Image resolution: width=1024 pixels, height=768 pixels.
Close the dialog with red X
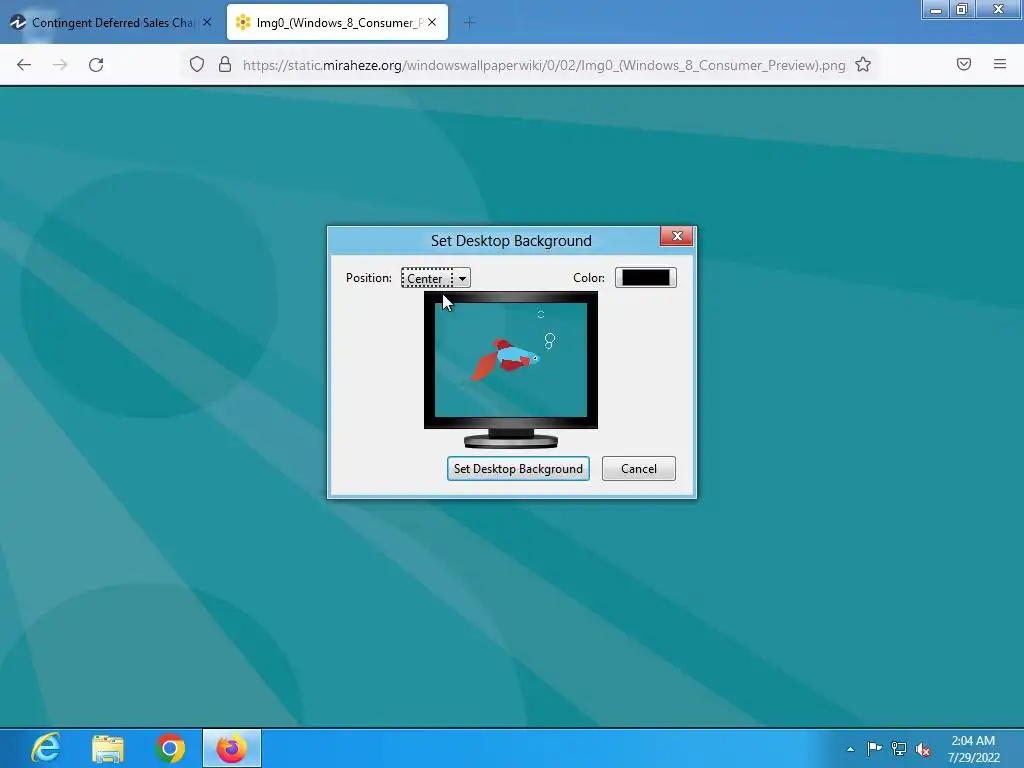pyautogui.click(x=677, y=236)
